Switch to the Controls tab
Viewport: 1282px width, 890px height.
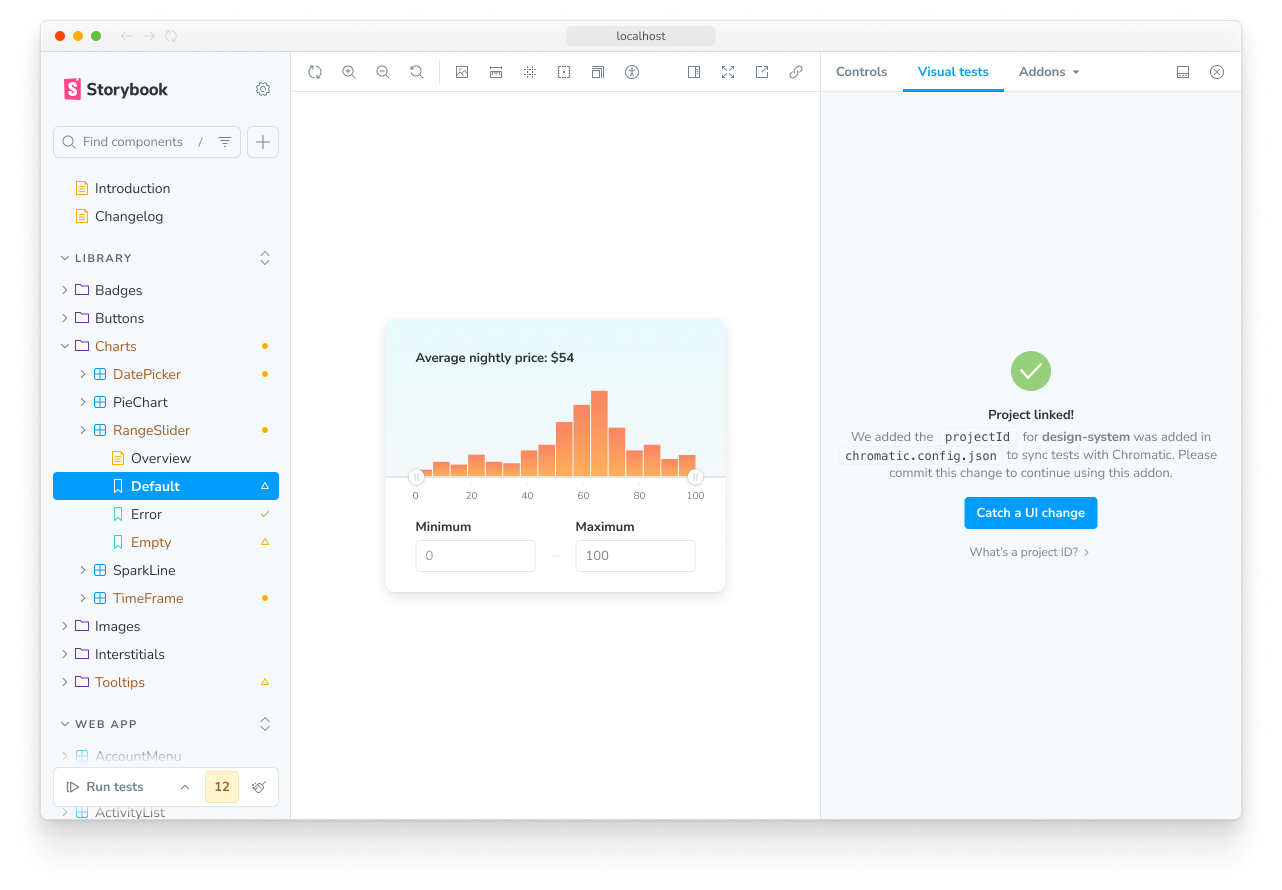click(861, 71)
